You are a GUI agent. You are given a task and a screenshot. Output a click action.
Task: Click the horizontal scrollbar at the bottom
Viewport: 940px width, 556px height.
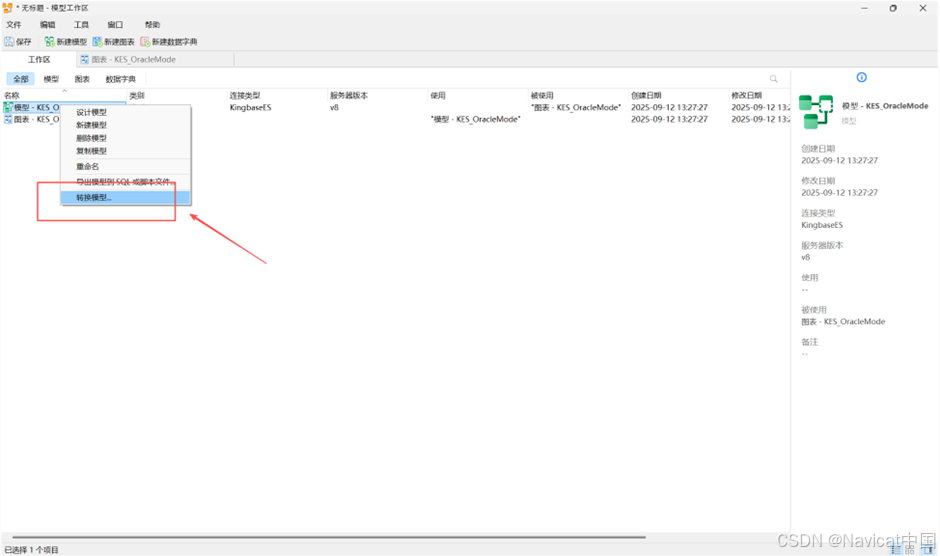click(329, 537)
